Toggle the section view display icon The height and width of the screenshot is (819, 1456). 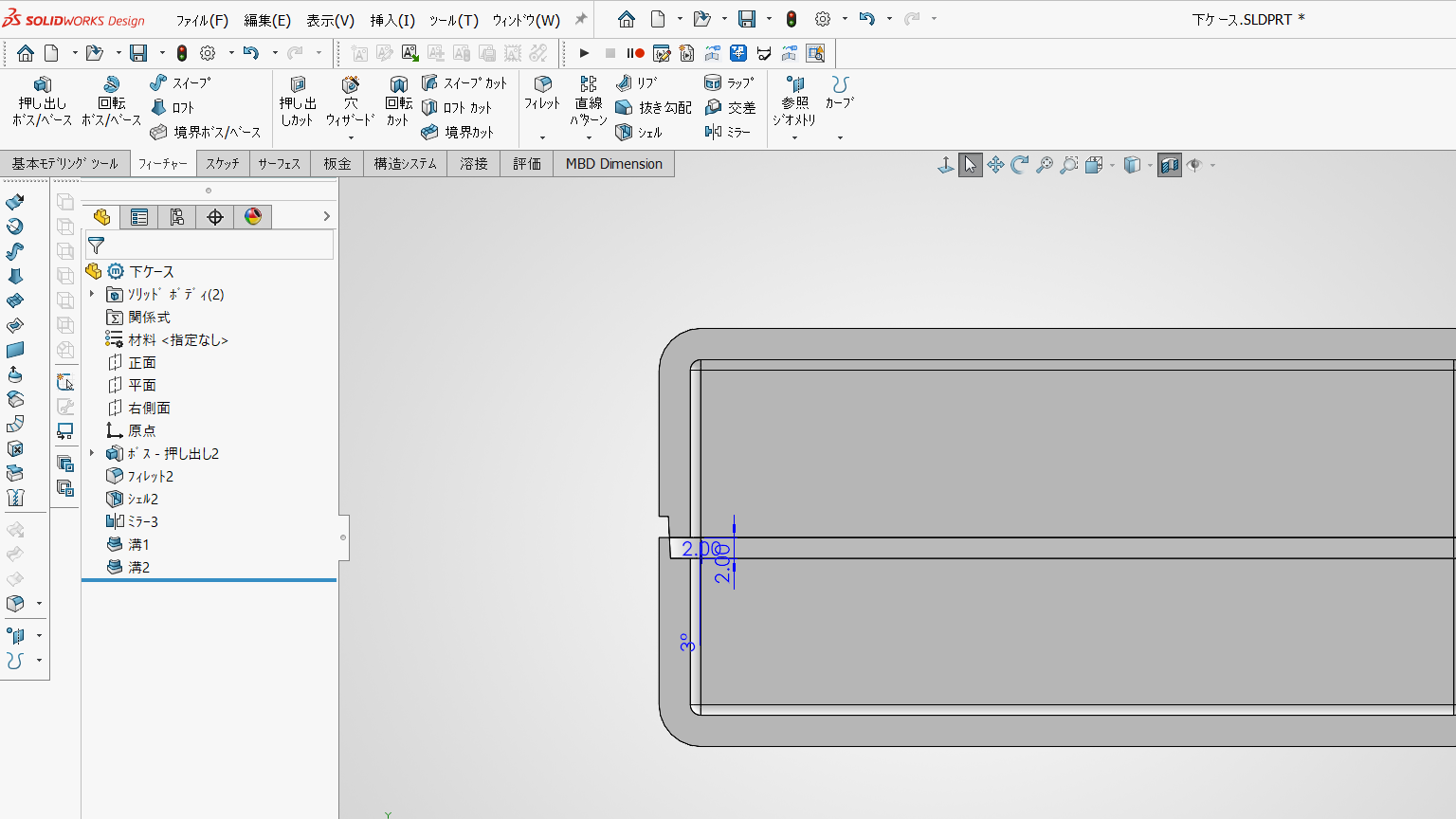[1170, 165]
